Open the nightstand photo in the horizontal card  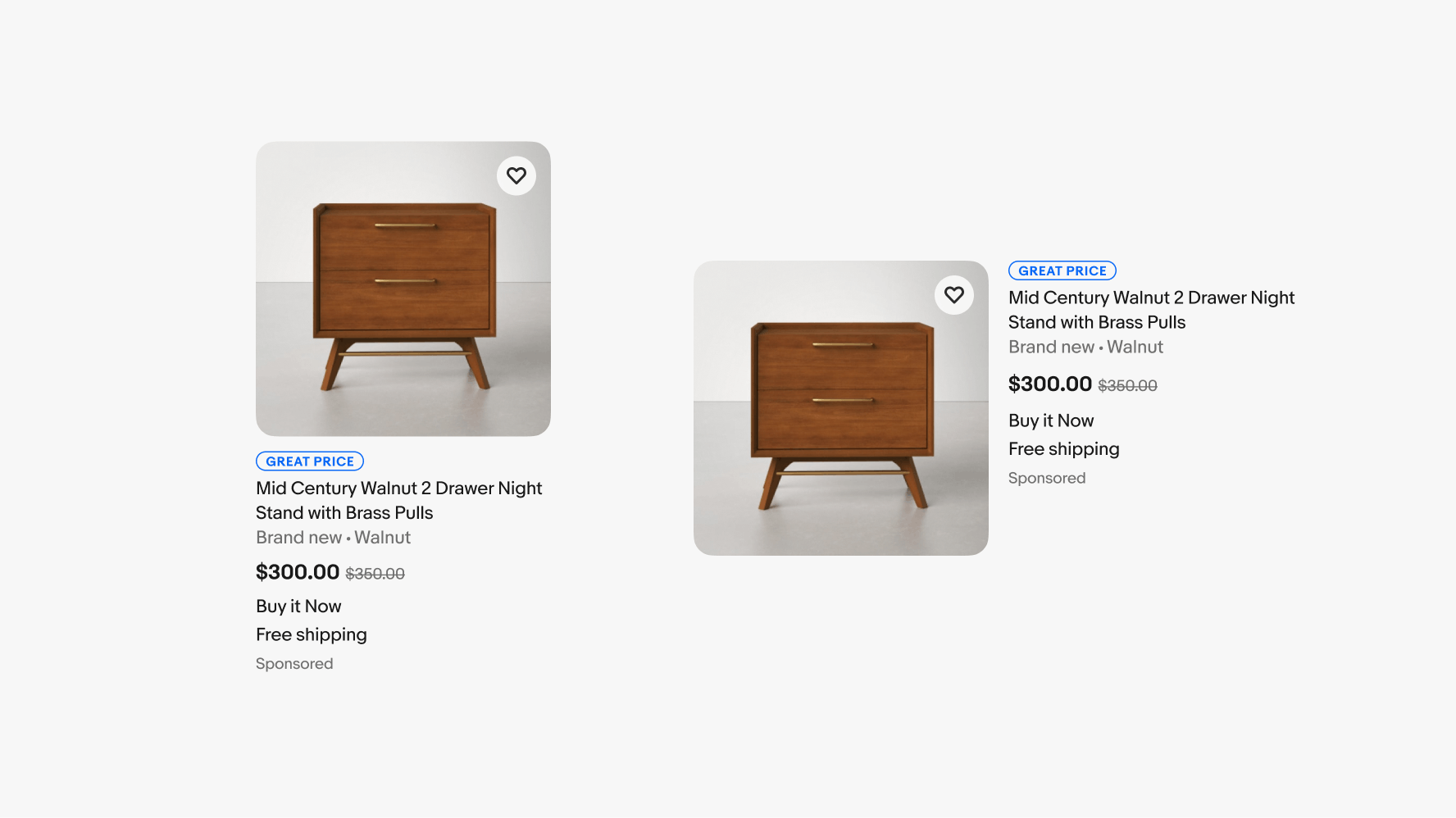click(x=840, y=418)
